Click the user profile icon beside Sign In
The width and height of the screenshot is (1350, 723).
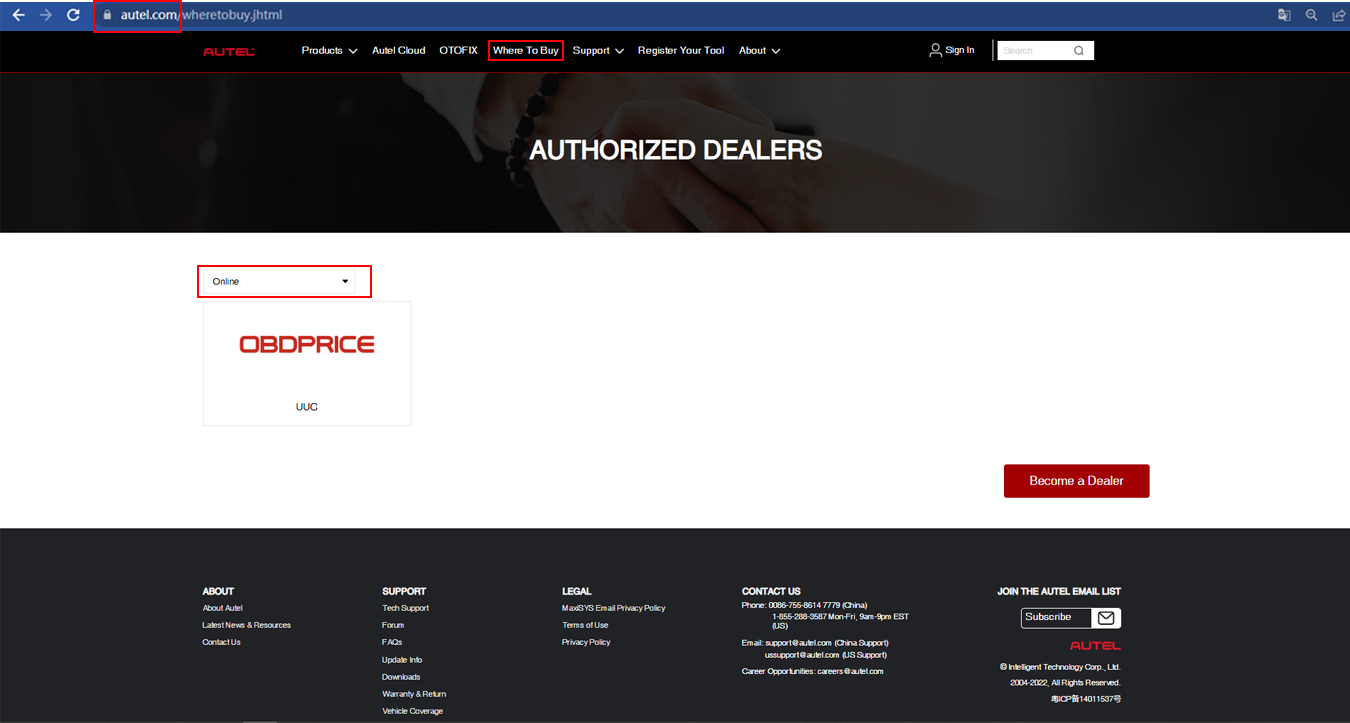pos(935,50)
